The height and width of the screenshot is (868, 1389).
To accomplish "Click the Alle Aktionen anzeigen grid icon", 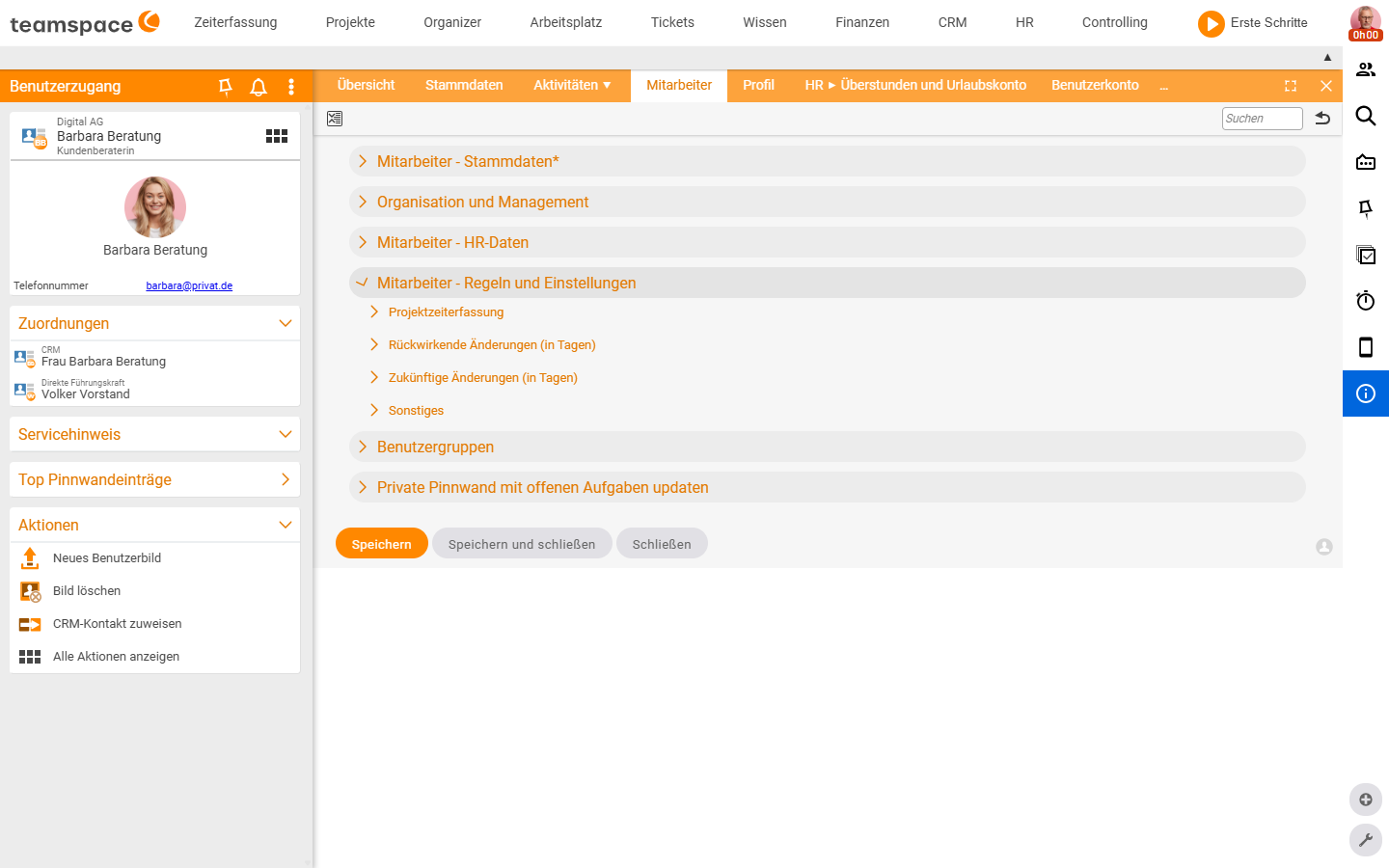I will (30, 657).
